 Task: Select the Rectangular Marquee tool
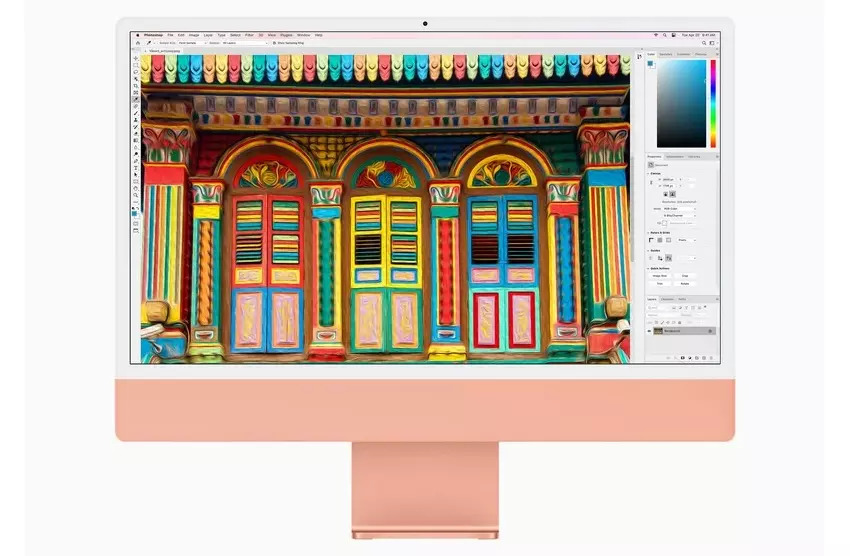point(136,65)
